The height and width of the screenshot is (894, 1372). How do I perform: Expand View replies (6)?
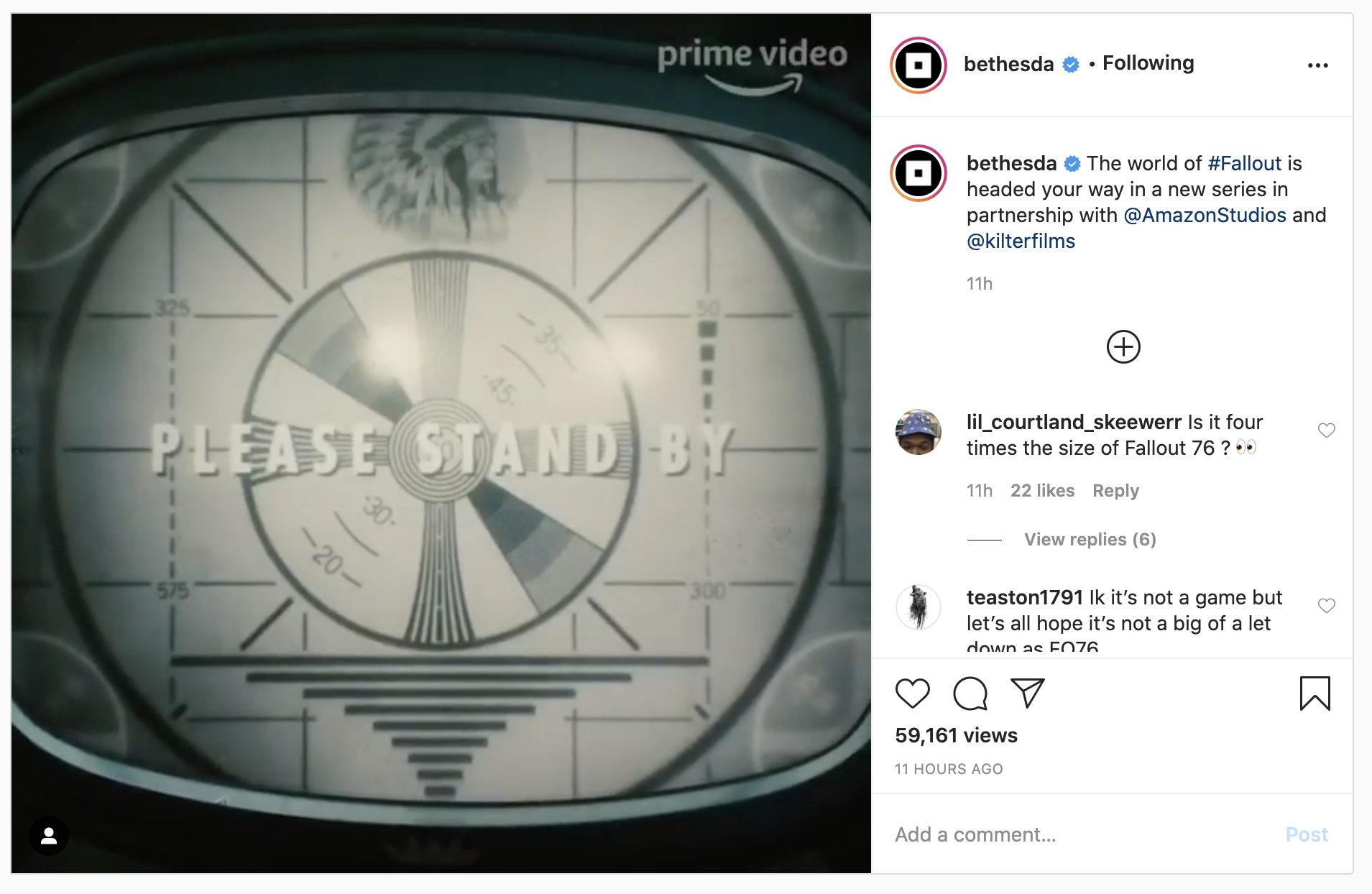[x=1090, y=540]
